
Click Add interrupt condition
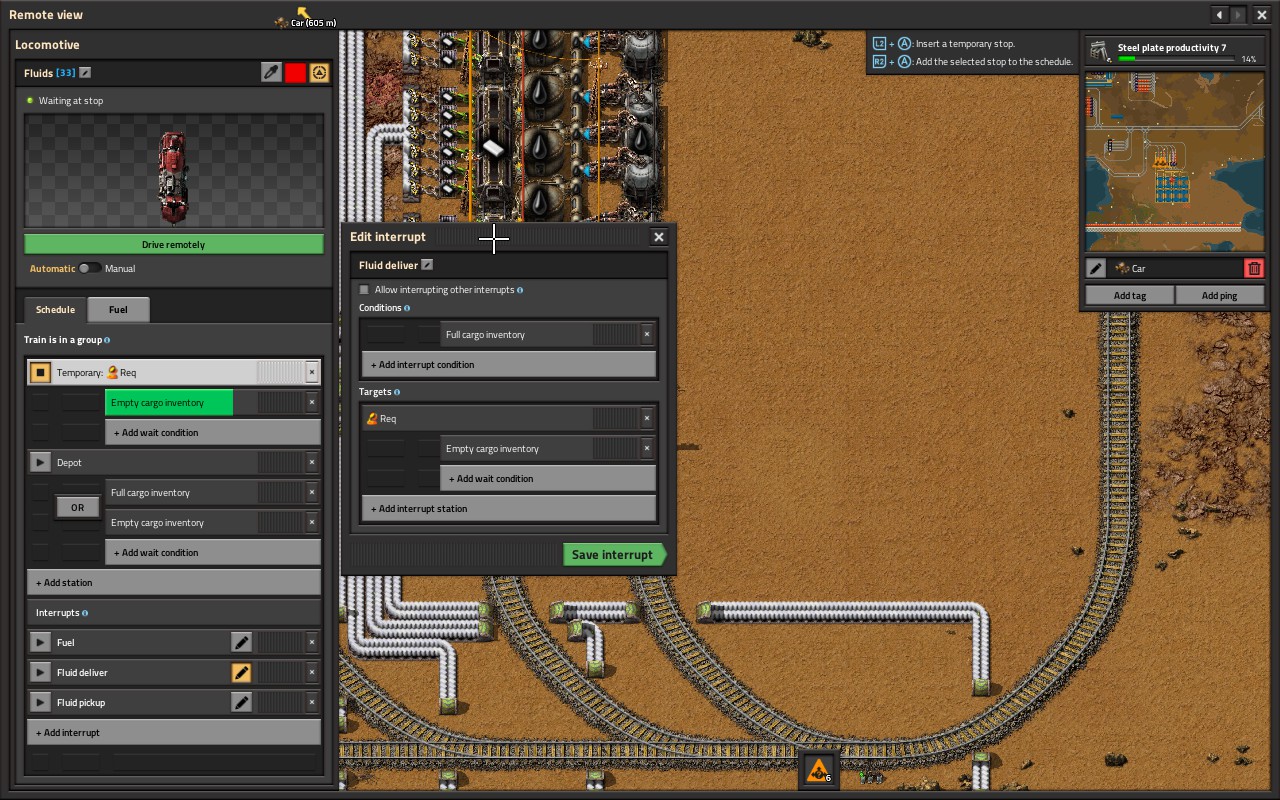508,364
